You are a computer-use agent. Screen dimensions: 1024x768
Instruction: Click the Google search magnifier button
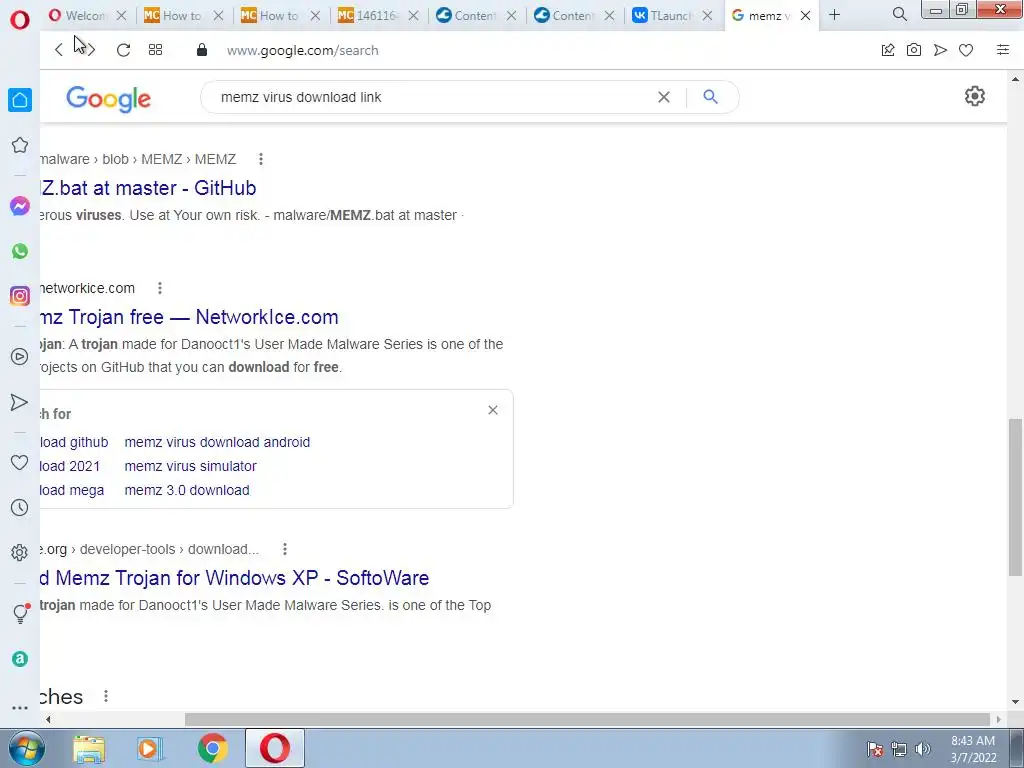click(711, 97)
